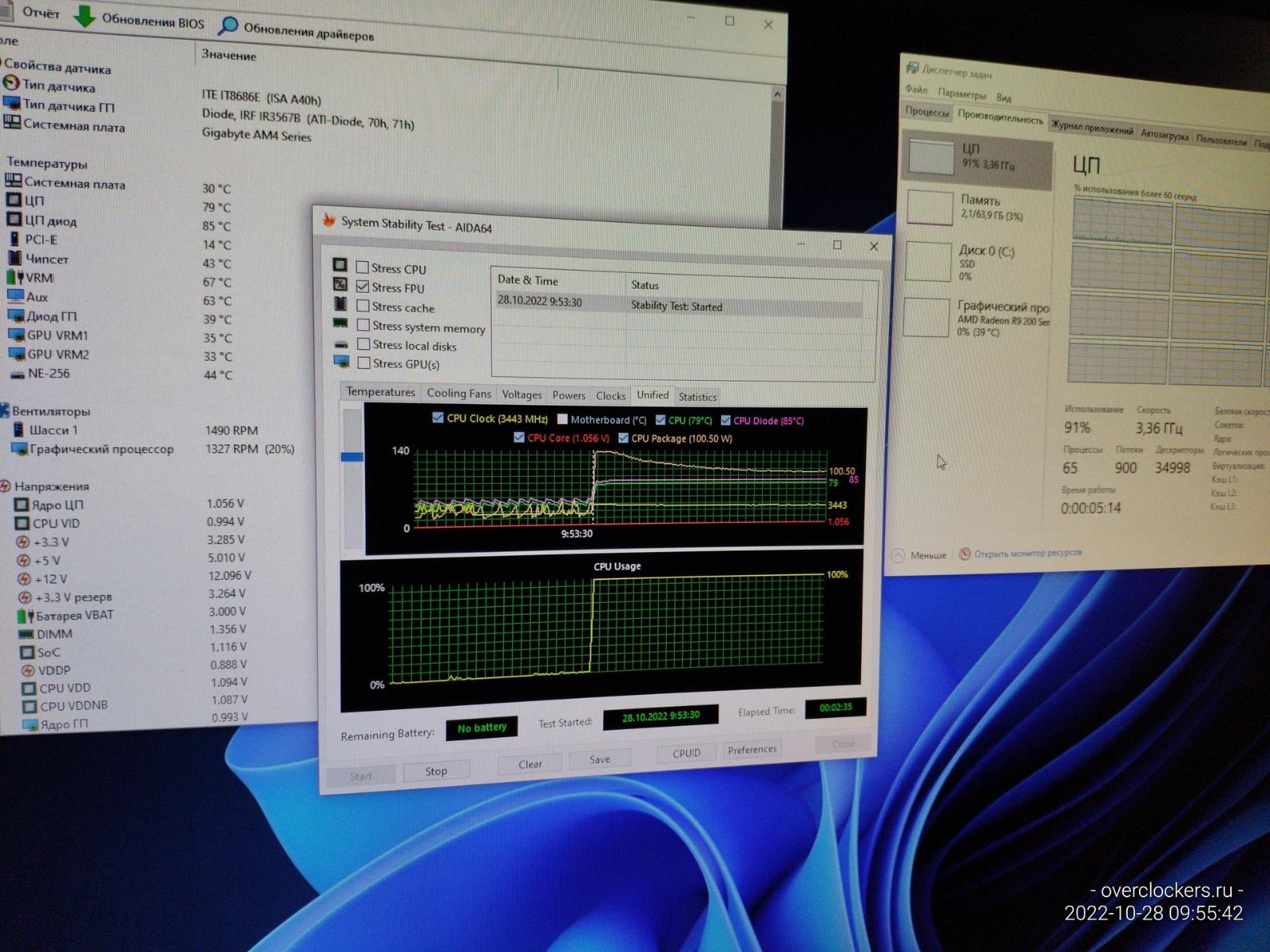1270x952 pixels.
Task: Click the Save button
Action: coord(600,759)
